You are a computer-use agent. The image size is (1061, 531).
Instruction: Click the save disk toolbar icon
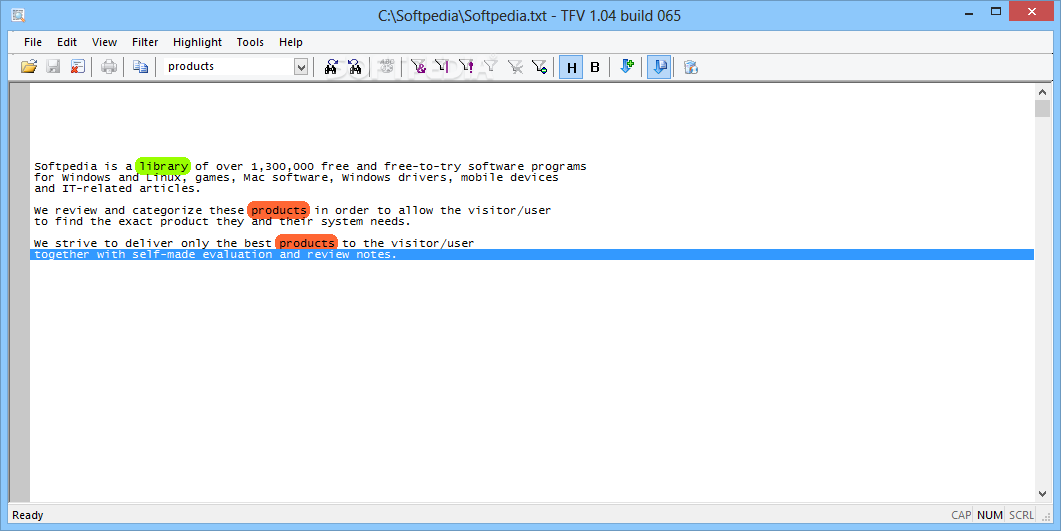53,66
